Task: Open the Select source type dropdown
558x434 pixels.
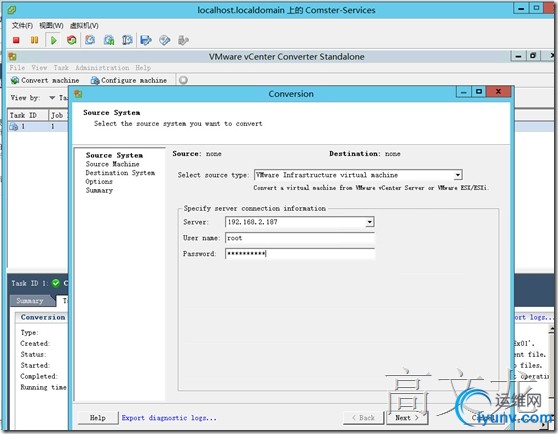Action: (458, 175)
